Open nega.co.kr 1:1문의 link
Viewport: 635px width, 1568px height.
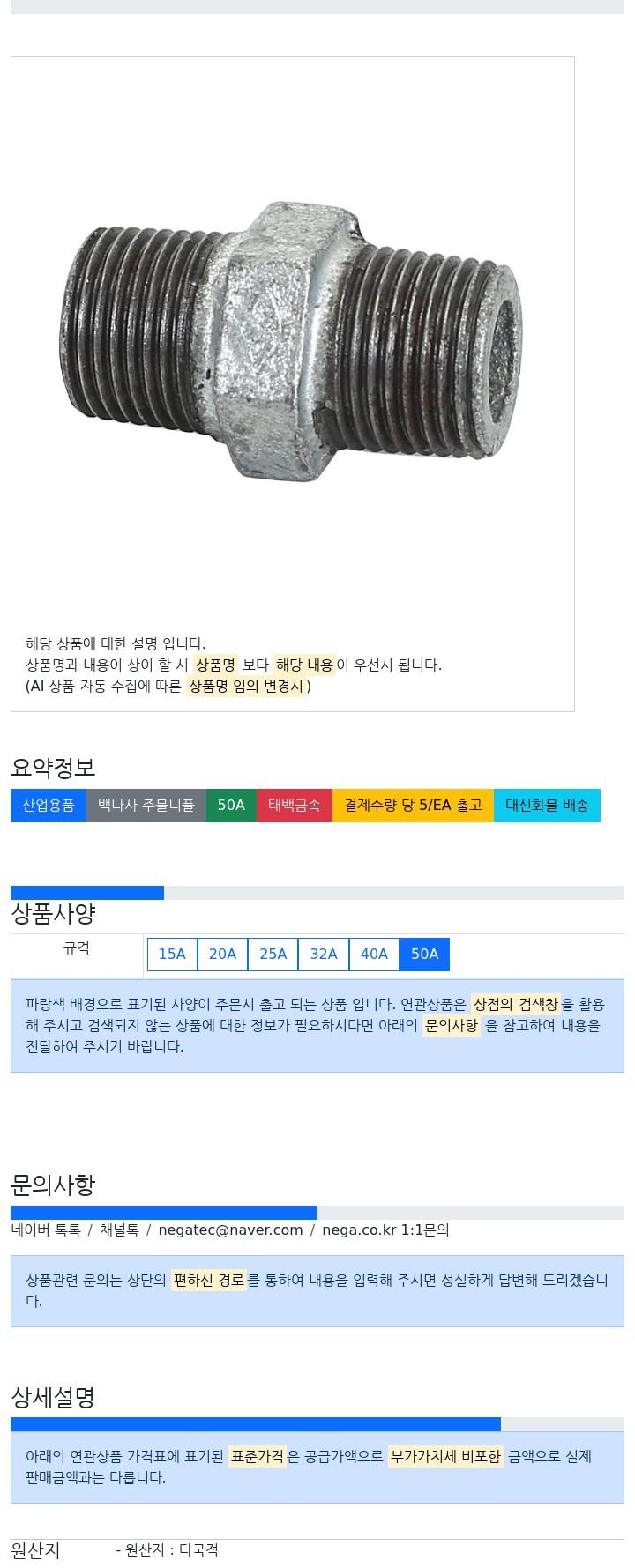click(x=385, y=1230)
